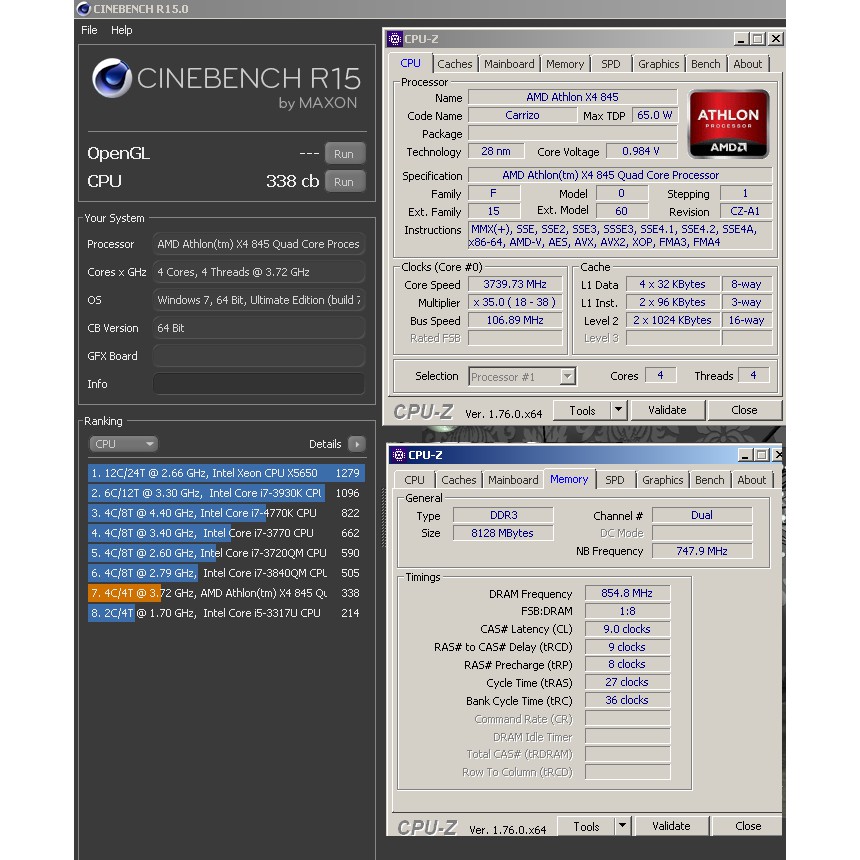Screen dimensions: 860x860
Task: Expand the CPU ranking type dropdown
Action: (124, 444)
